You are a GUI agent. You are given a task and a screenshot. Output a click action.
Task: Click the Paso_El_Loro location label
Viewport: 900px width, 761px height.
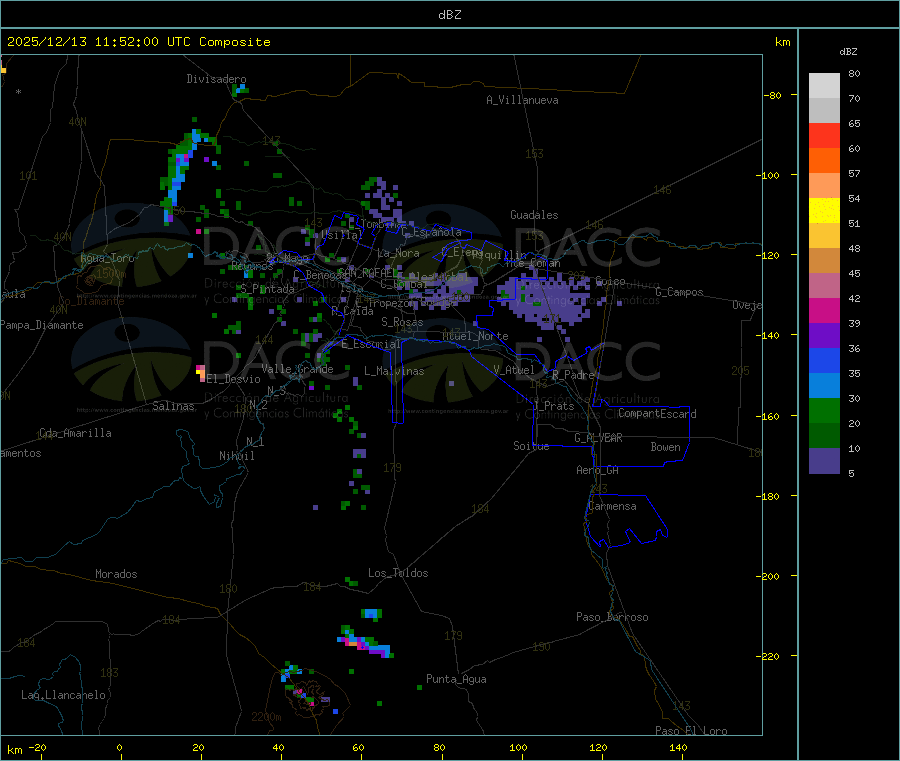tap(691, 731)
